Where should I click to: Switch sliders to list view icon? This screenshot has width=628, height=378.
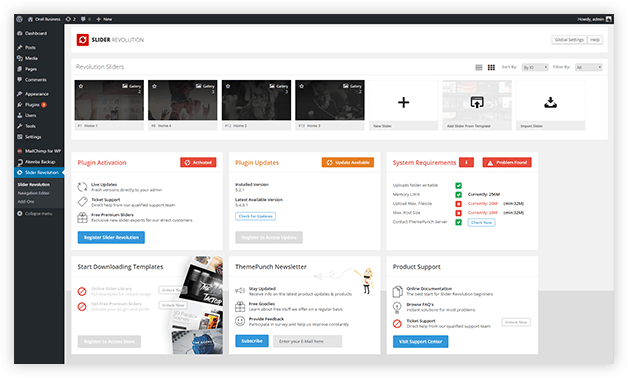[x=479, y=67]
